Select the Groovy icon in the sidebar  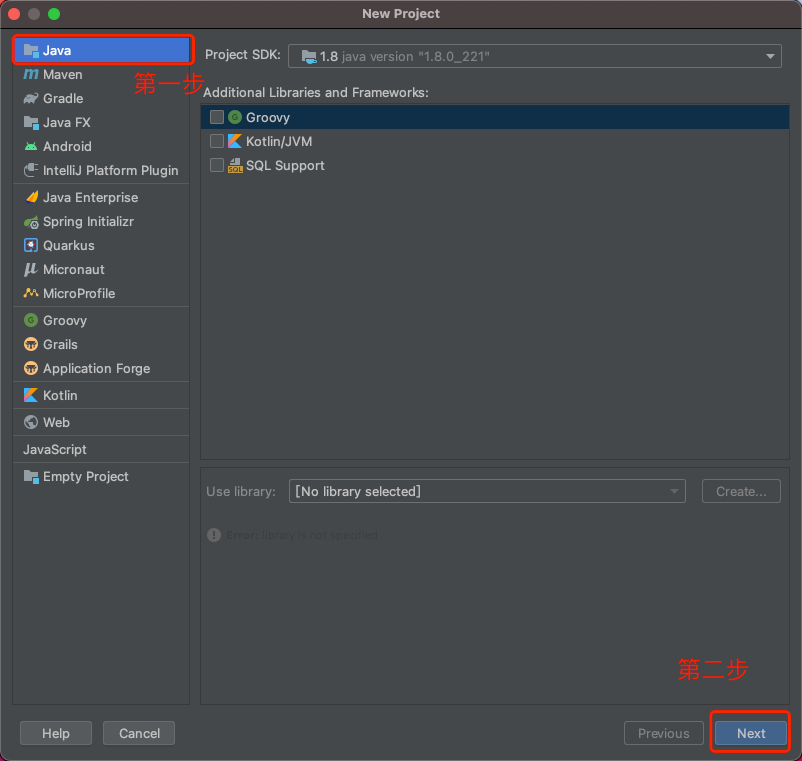(x=31, y=321)
